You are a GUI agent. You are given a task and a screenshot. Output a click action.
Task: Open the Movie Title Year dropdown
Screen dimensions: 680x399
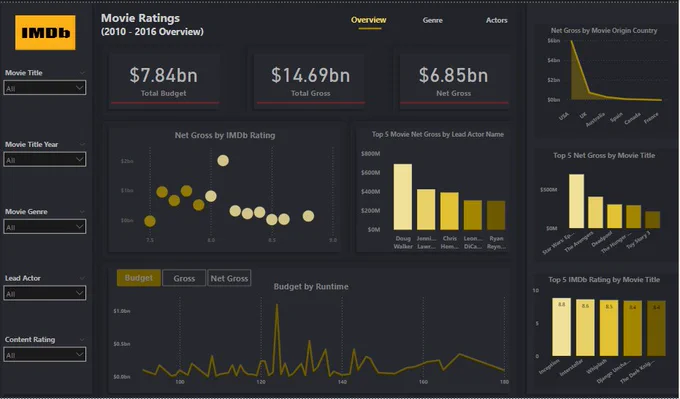[x=45, y=160]
